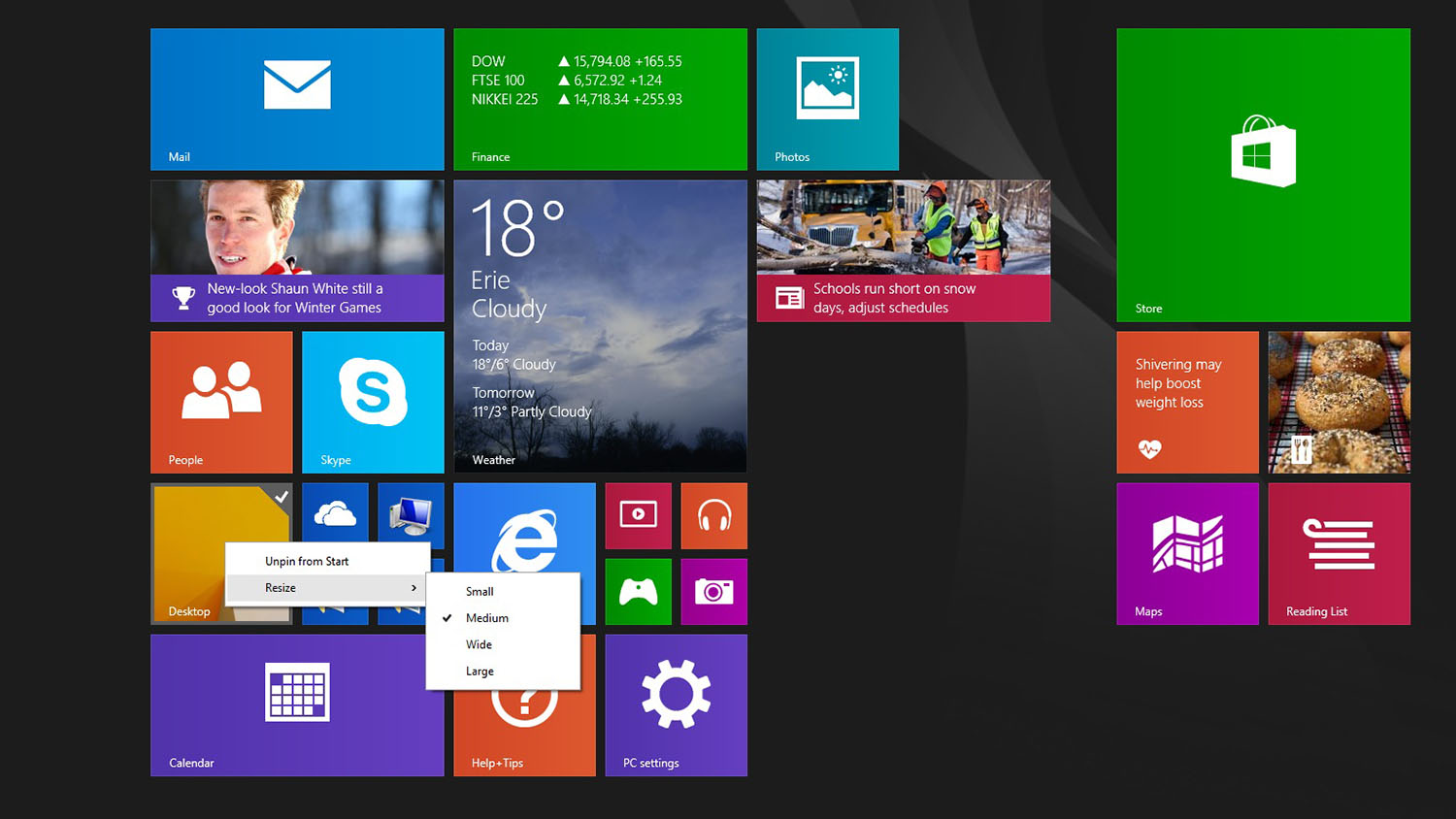Launch the Store tile

1263,175
